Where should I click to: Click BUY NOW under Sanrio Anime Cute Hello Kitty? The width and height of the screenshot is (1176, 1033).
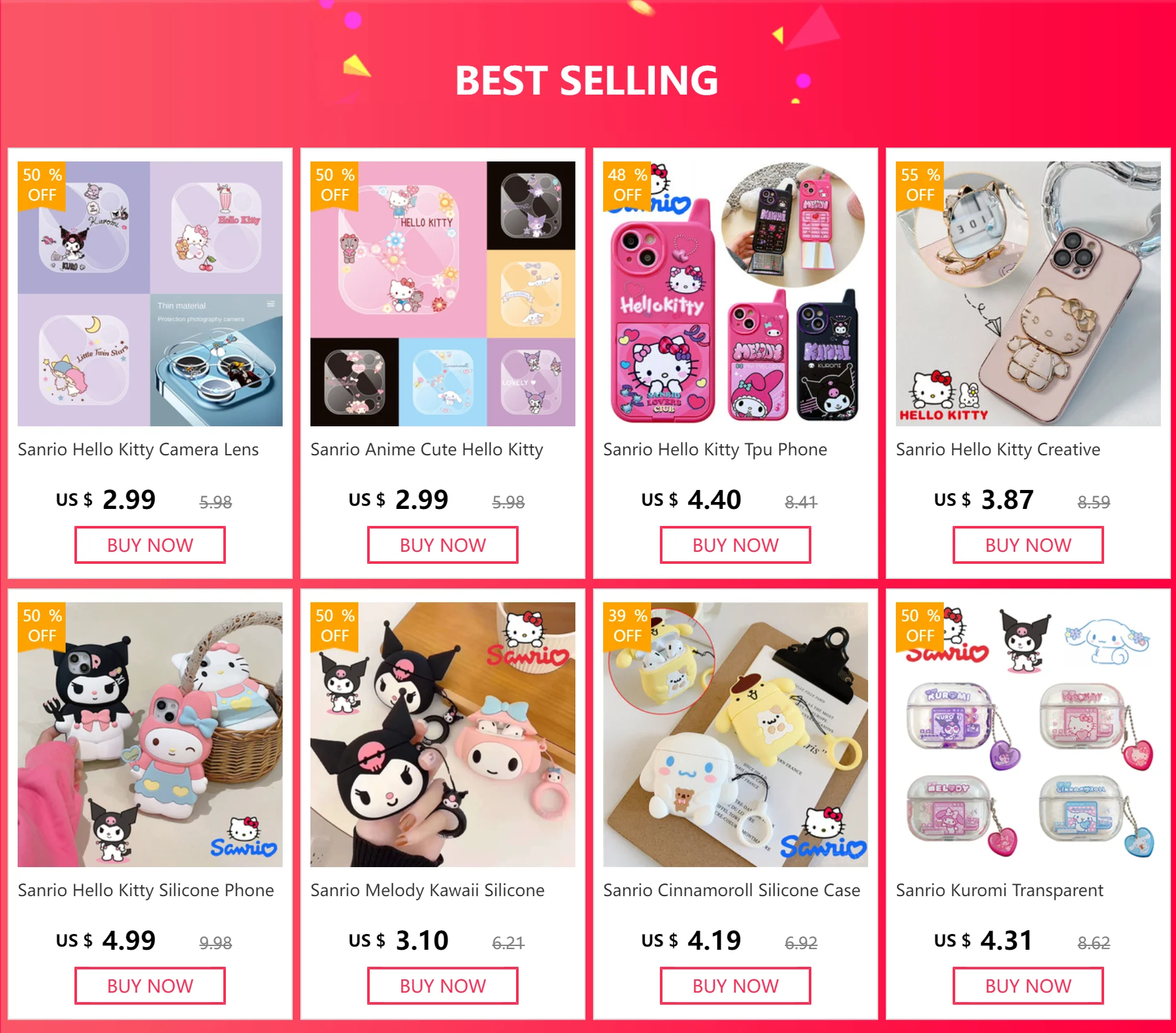(443, 545)
